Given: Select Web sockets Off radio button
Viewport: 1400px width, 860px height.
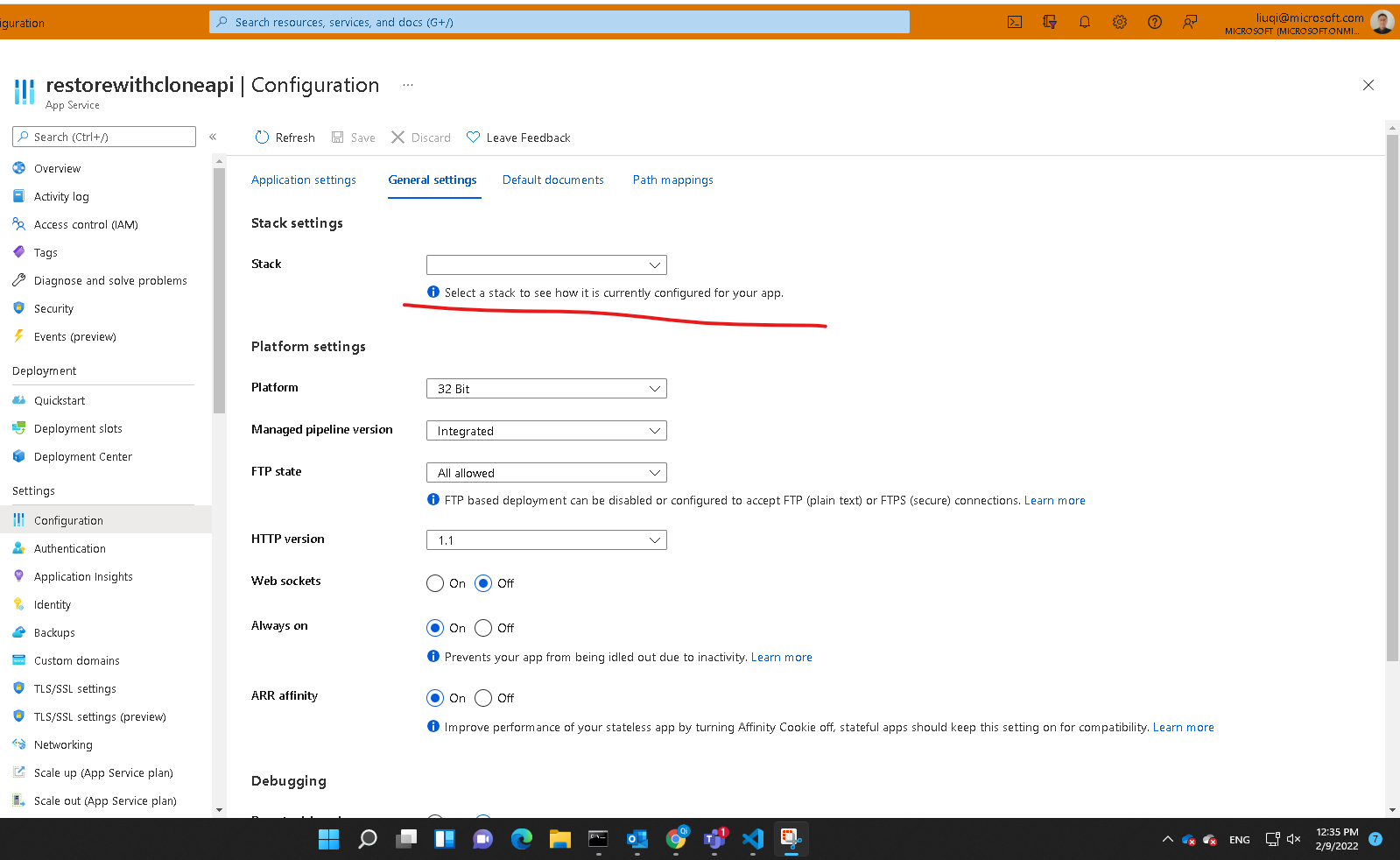Looking at the screenshot, I should click(x=483, y=583).
